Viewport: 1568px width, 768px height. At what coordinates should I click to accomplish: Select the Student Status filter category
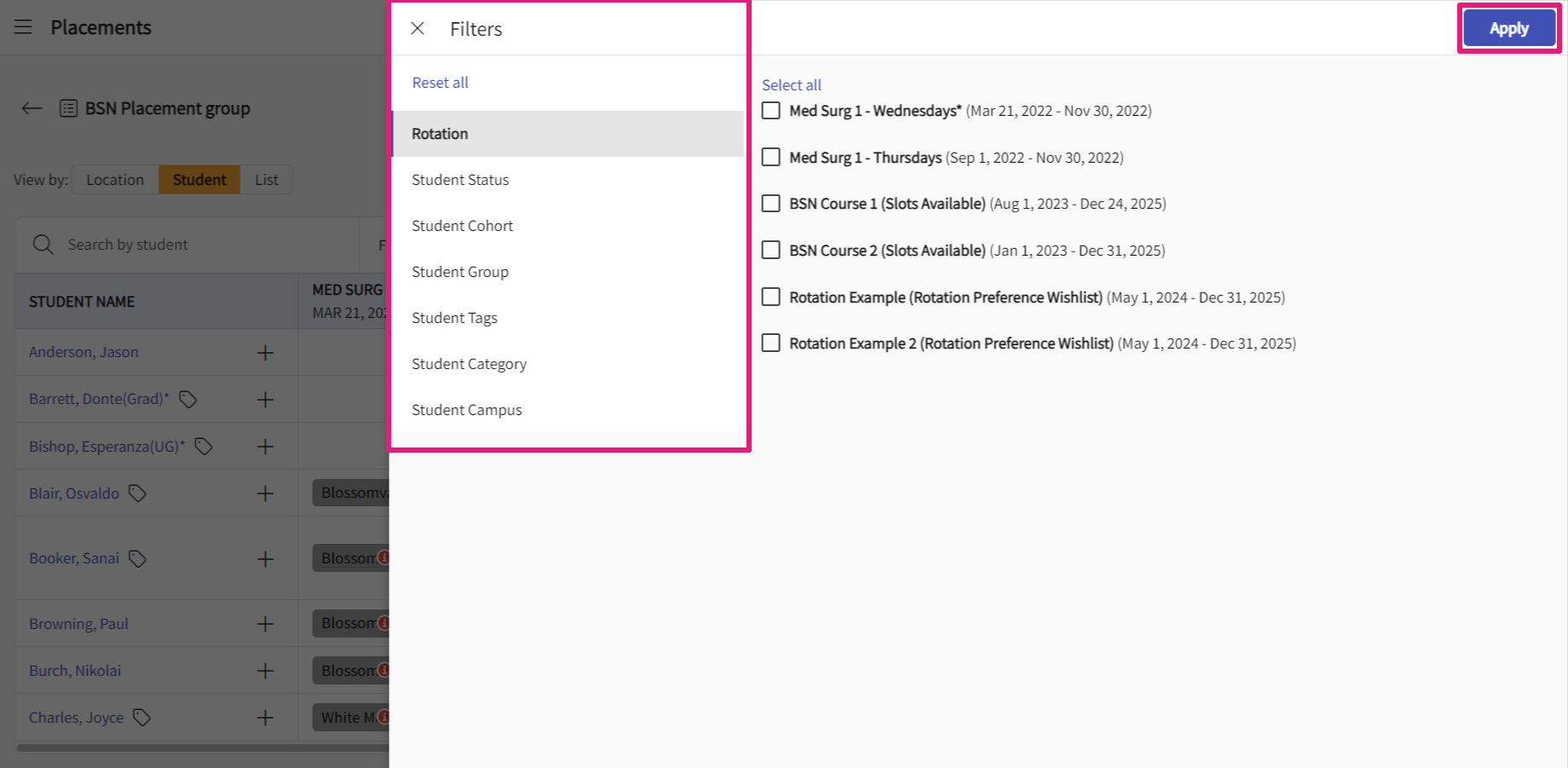pyautogui.click(x=460, y=180)
